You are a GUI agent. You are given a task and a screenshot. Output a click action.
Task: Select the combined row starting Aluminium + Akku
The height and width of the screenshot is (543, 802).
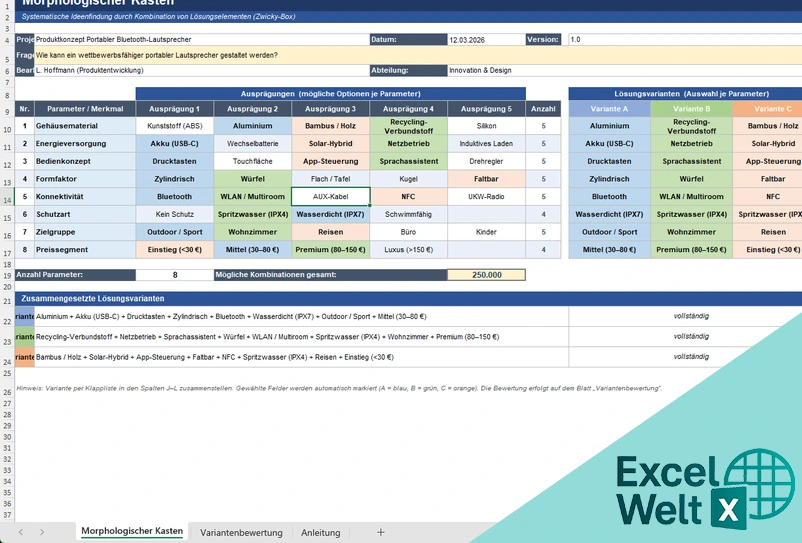[x=301, y=316]
